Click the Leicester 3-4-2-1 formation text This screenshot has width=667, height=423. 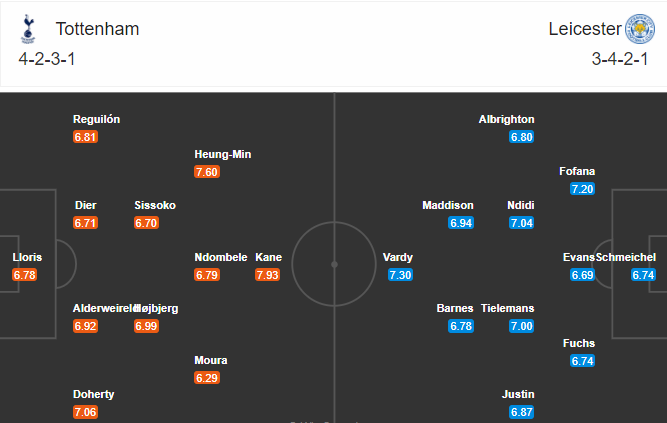pos(620,59)
